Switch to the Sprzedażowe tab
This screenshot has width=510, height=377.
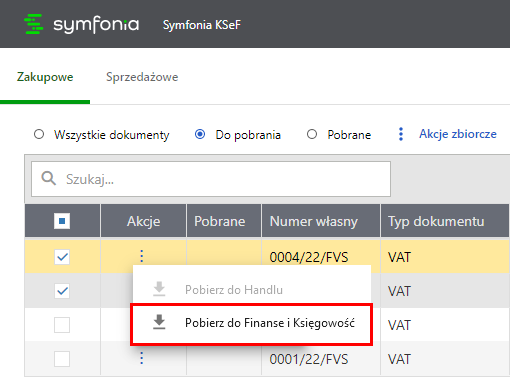142,77
